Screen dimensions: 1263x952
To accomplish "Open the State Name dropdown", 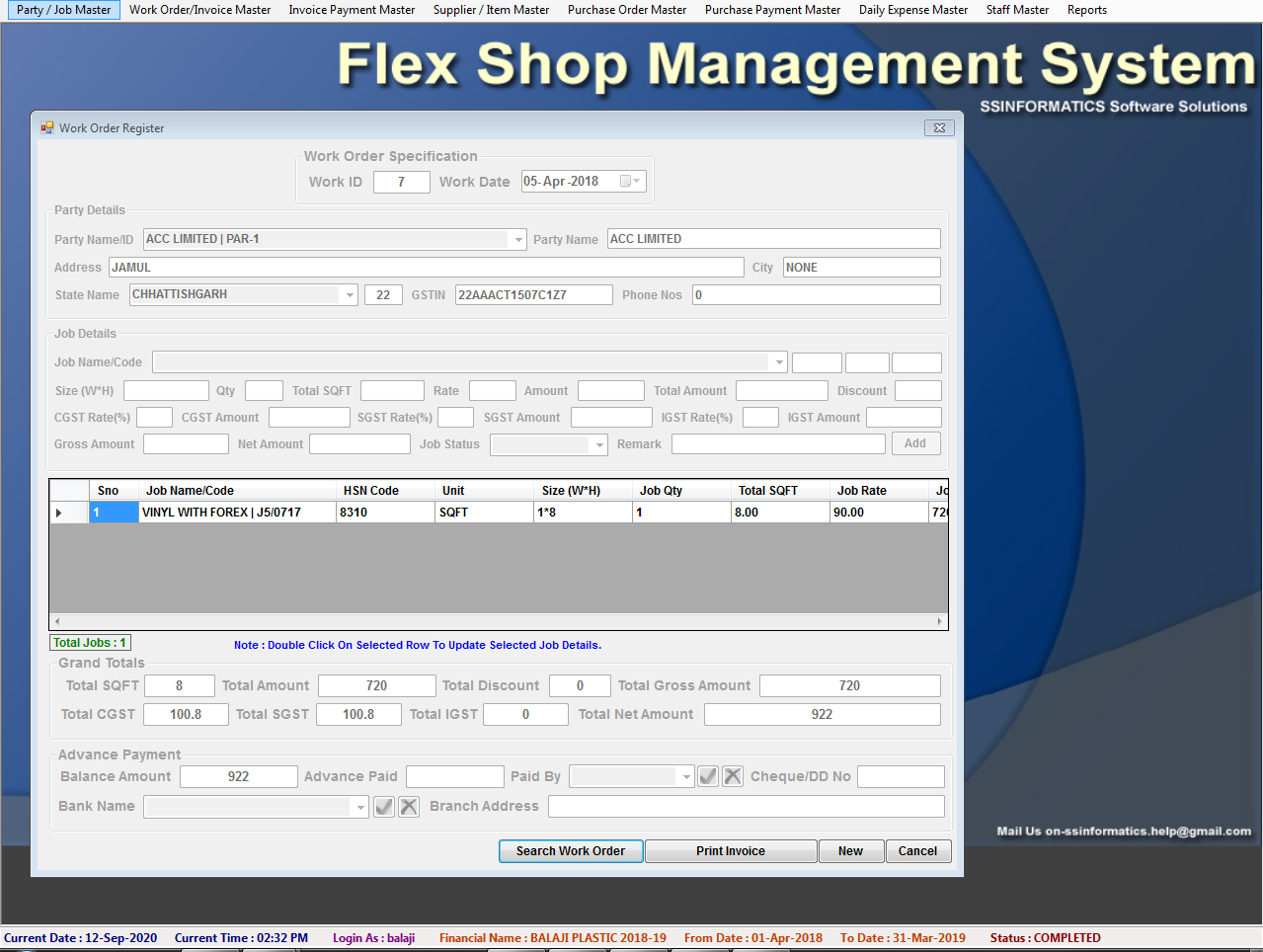I will coord(350,295).
